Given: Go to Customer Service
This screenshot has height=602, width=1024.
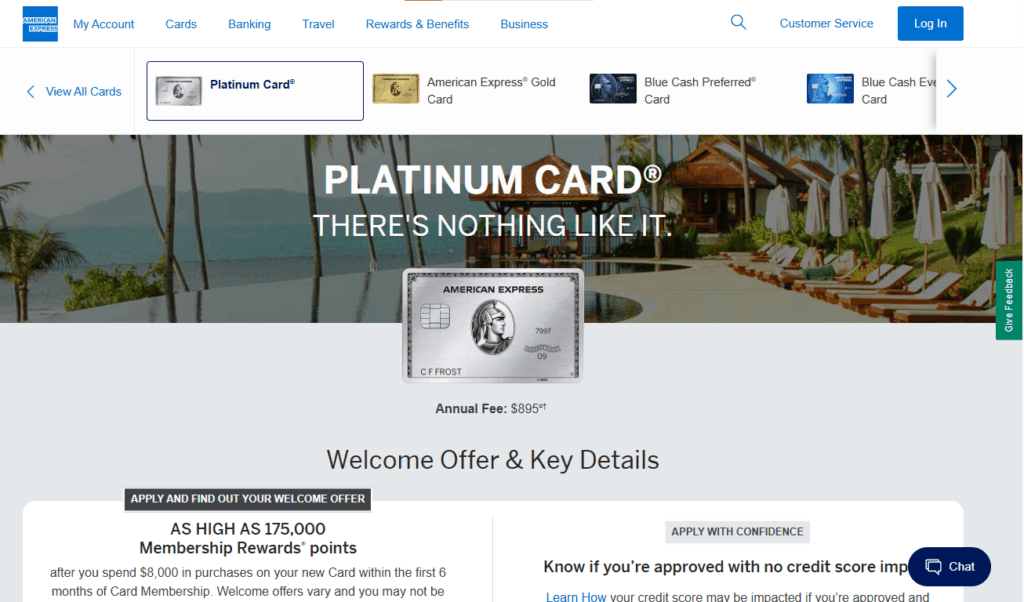Looking at the screenshot, I should pyautogui.click(x=826, y=24).
